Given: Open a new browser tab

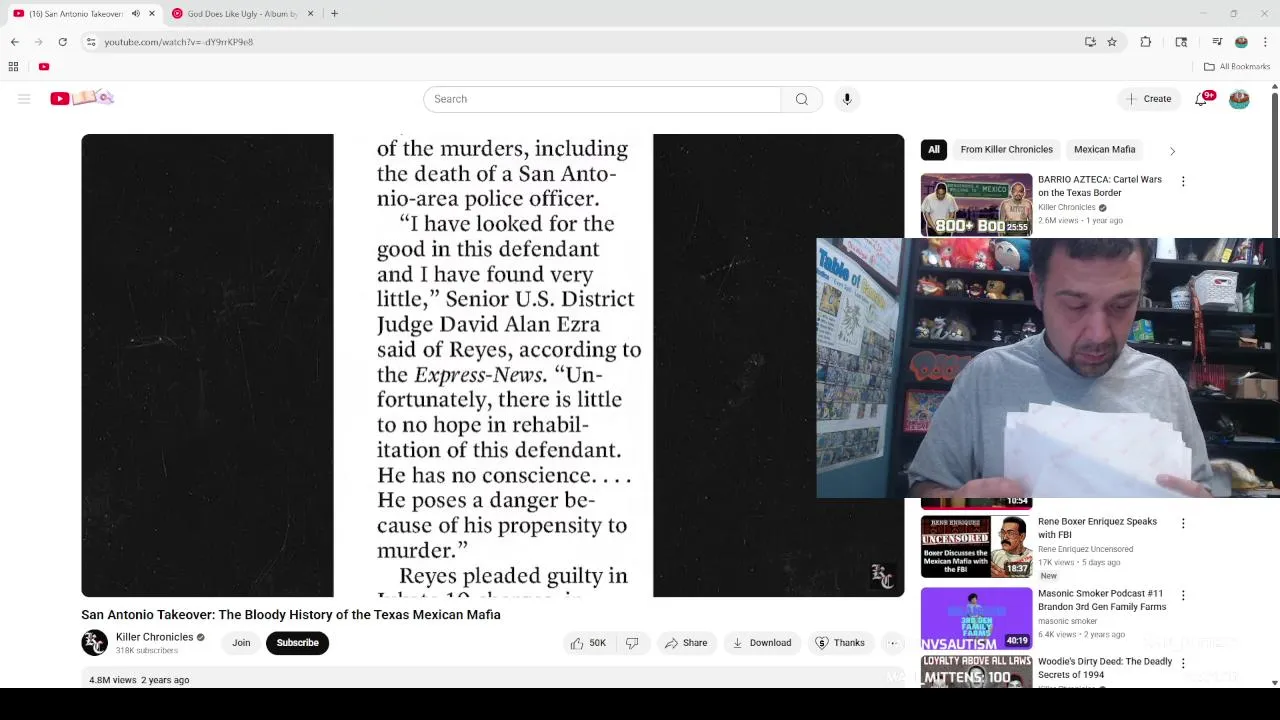Looking at the screenshot, I should tap(334, 14).
